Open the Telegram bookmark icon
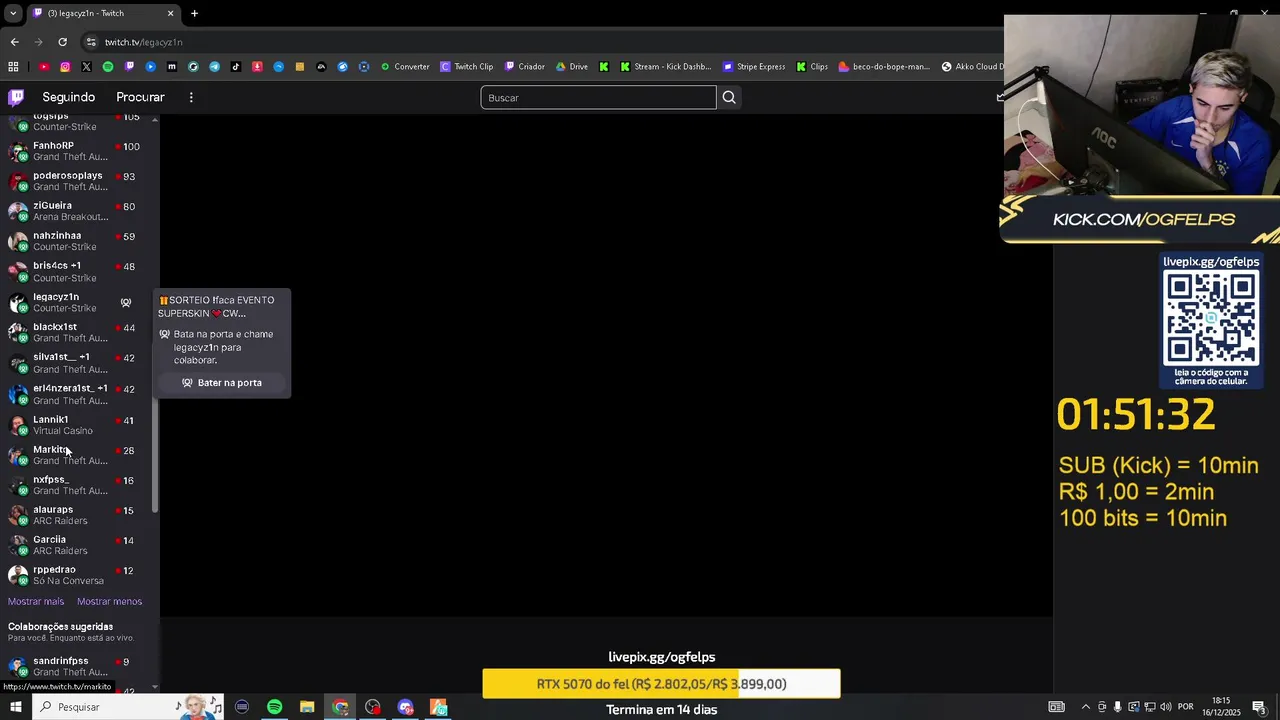 214,67
